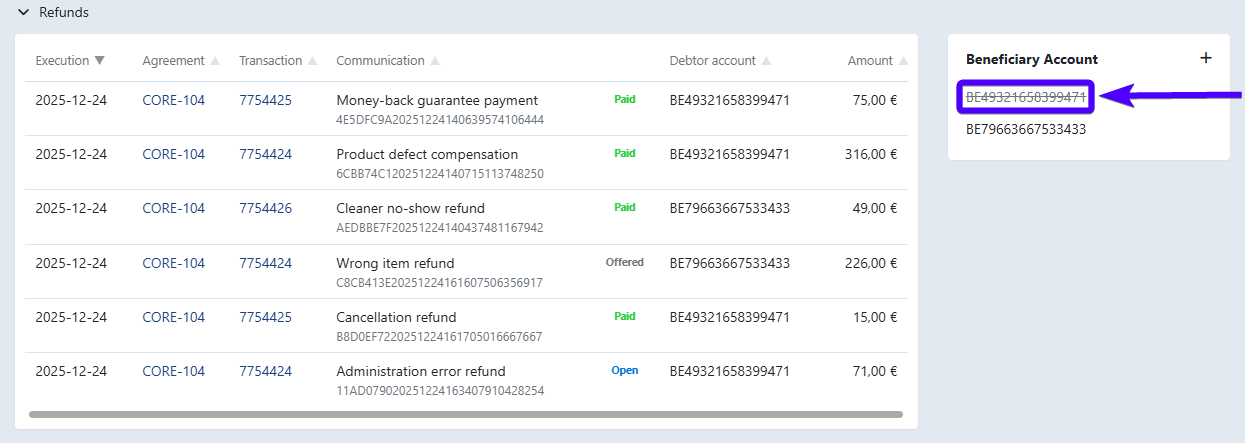
Task: Sort by Communication column arrow
Action: point(435,61)
